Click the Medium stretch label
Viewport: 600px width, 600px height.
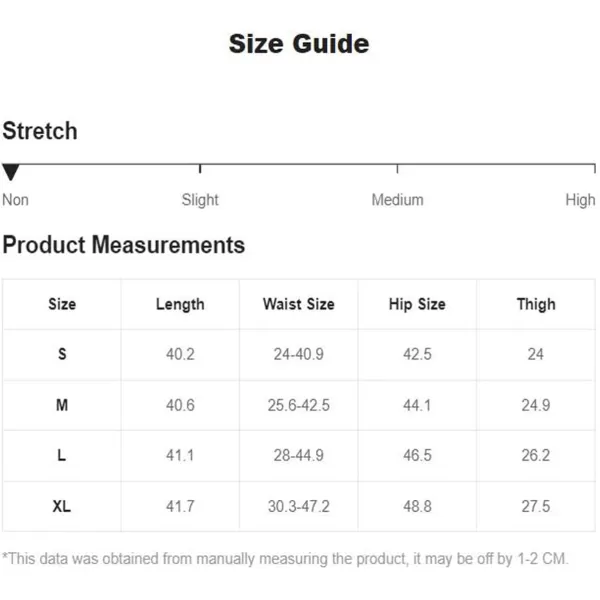click(x=398, y=200)
